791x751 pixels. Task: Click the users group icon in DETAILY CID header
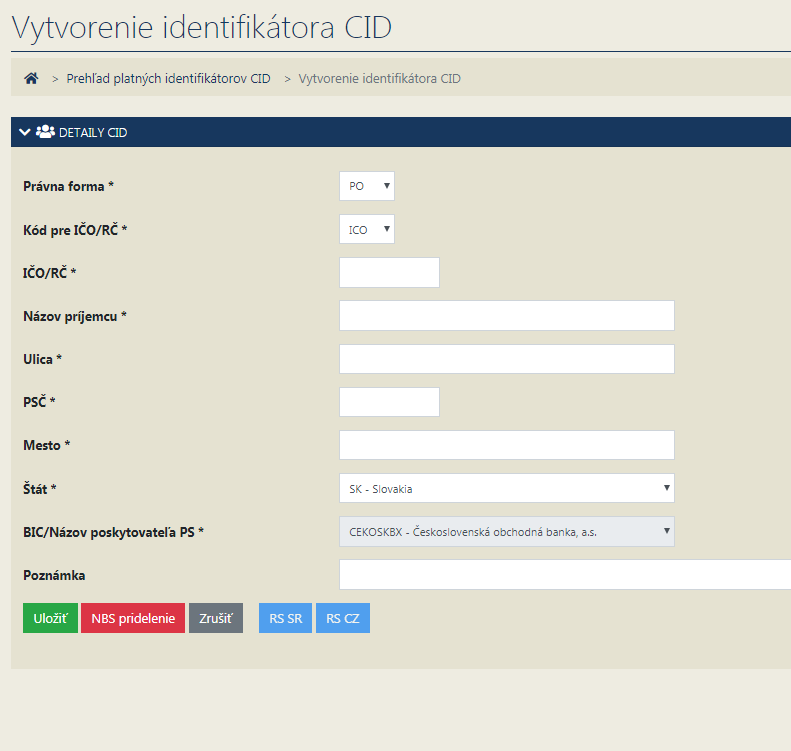click(45, 132)
